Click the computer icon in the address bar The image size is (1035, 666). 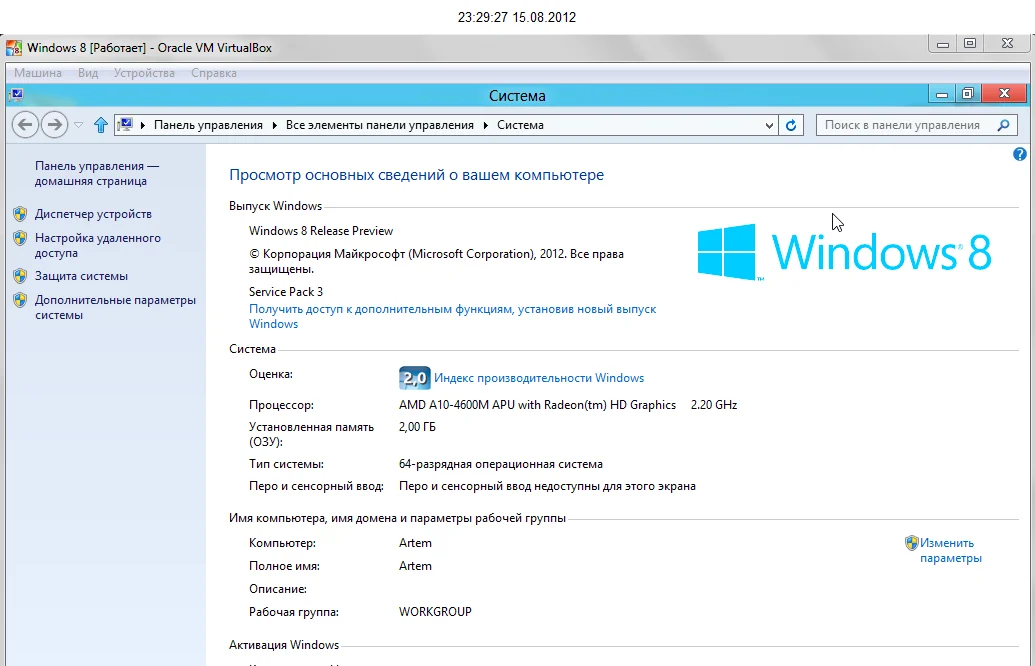(125, 125)
